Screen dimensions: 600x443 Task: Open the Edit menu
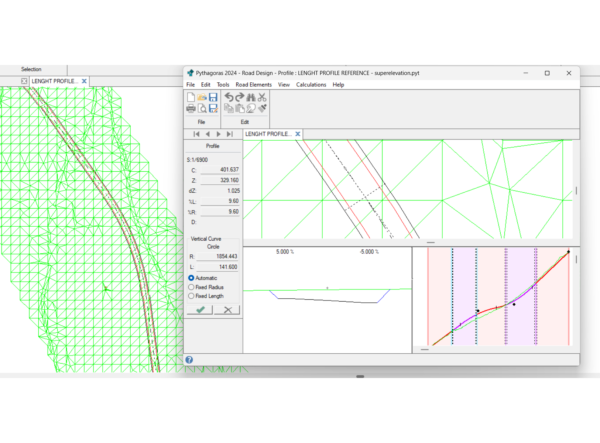(x=205, y=85)
